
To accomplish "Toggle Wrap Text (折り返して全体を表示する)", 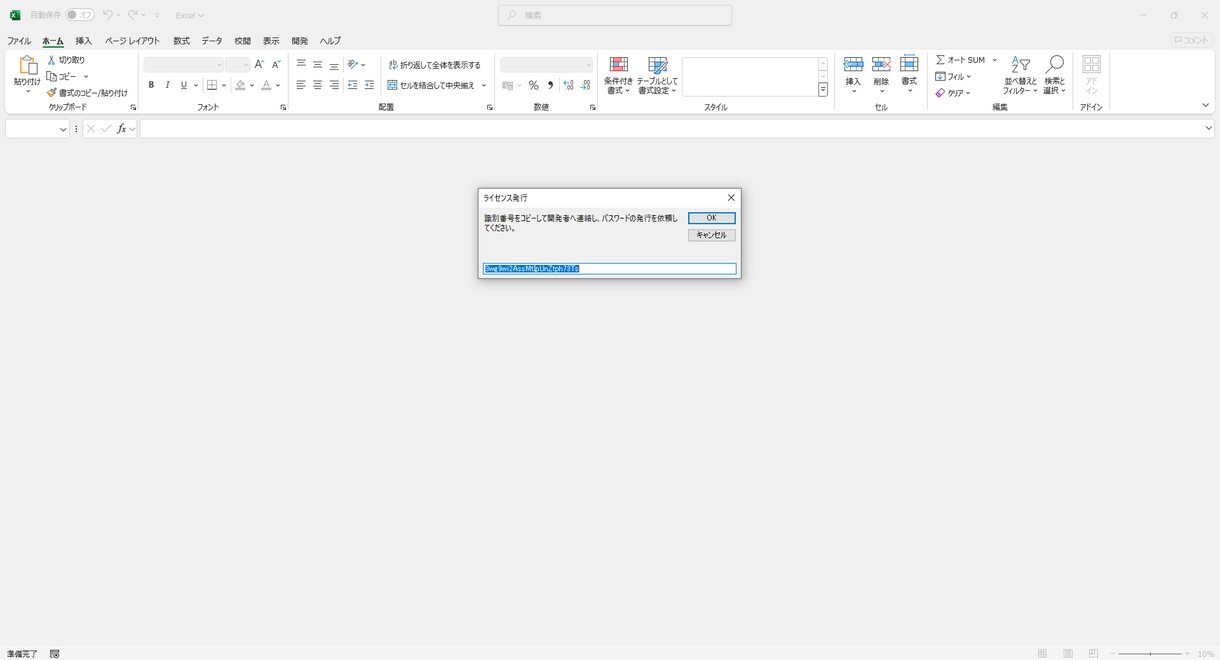I will click(x=434, y=65).
